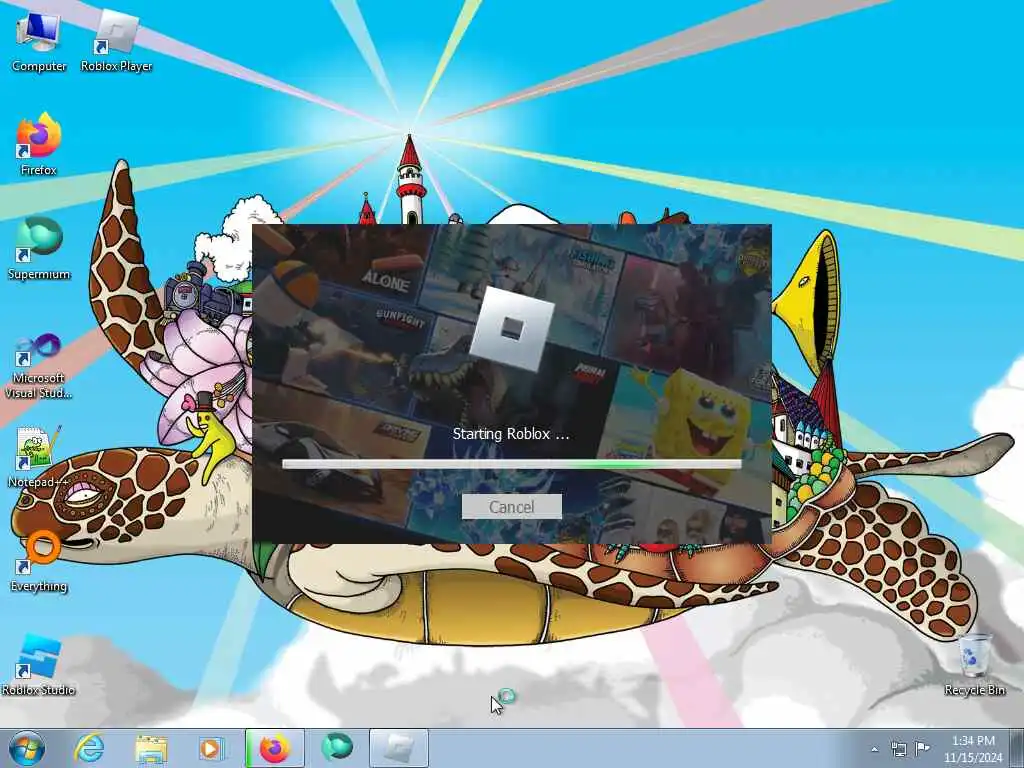Switch to Firefox in the taskbar
Viewport: 1024px width, 768px height.
(274, 748)
